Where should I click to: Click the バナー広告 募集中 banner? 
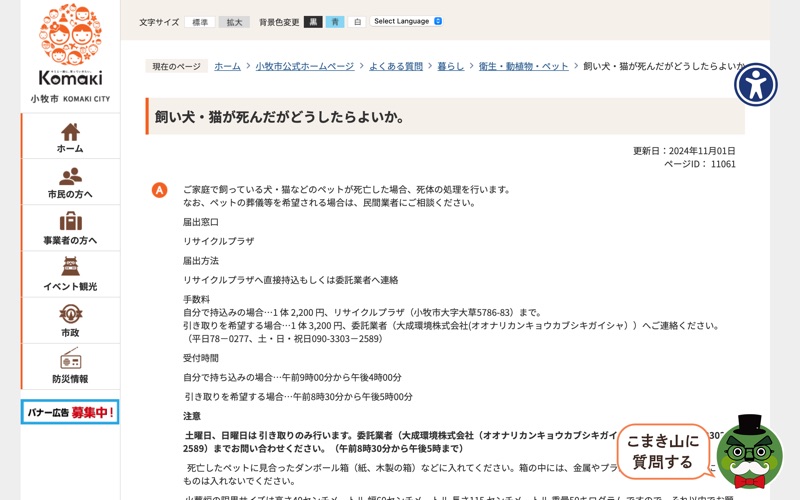tap(70, 412)
